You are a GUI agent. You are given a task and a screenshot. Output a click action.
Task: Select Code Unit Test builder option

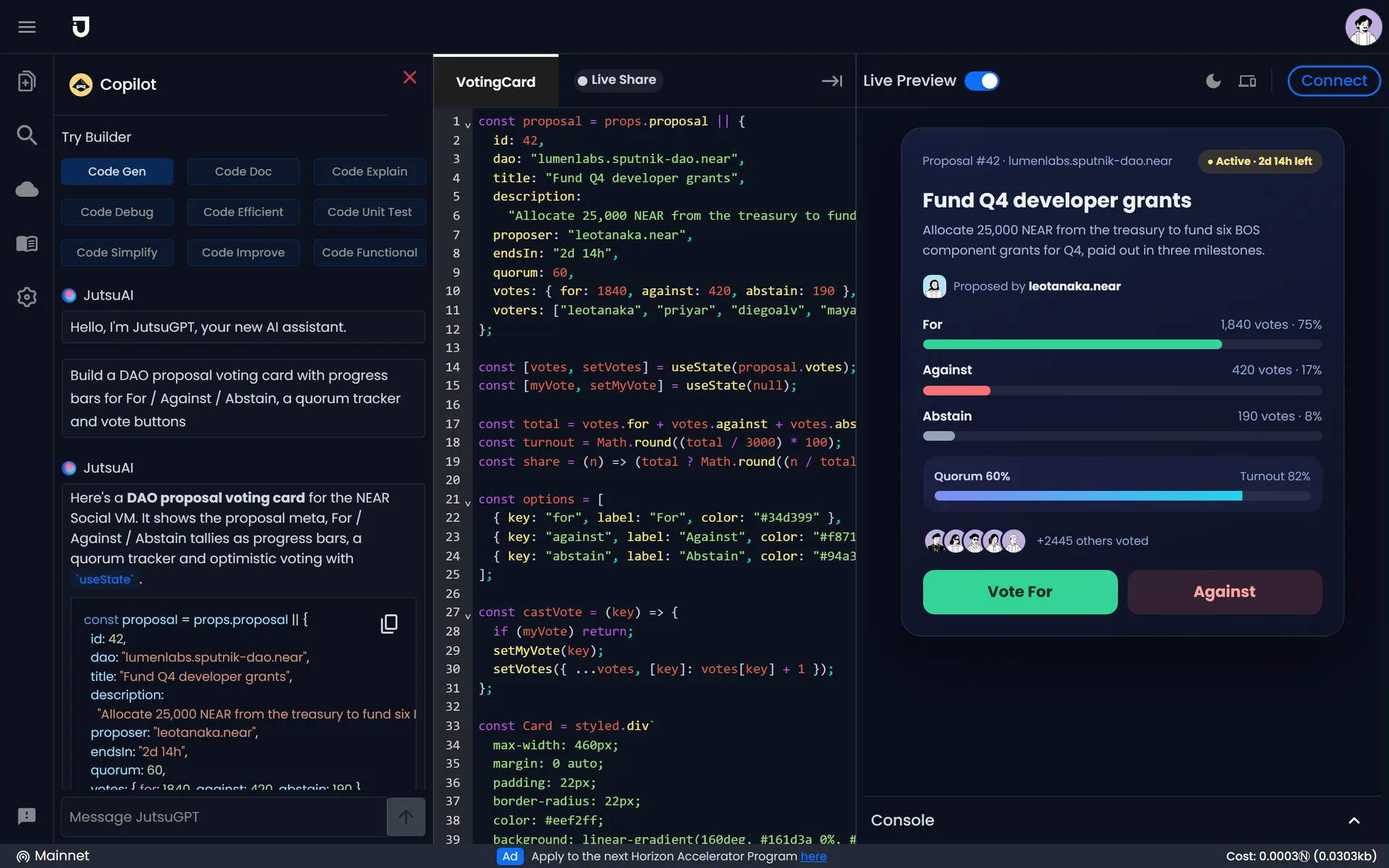tap(370, 212)
